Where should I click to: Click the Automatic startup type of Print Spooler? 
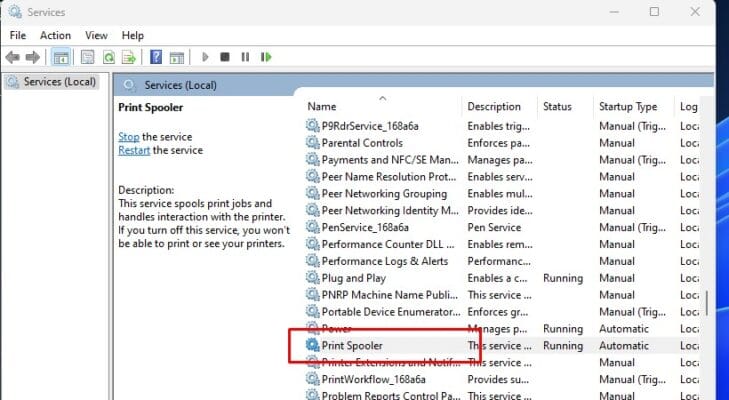point(623,346)
